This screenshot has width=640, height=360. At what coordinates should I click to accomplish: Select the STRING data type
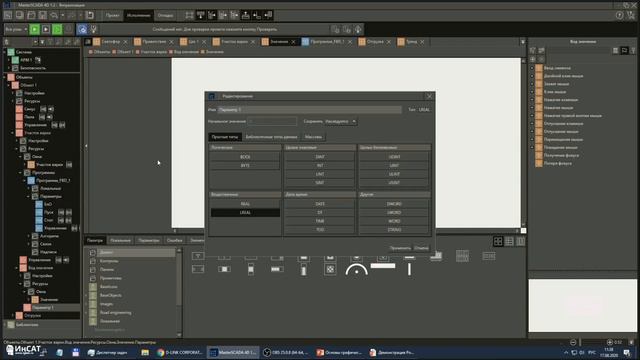pyautogui.click(x=394, y=229)
